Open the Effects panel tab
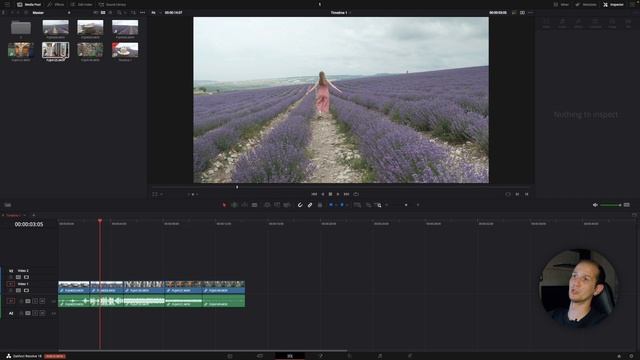 (x=56, y=4)
